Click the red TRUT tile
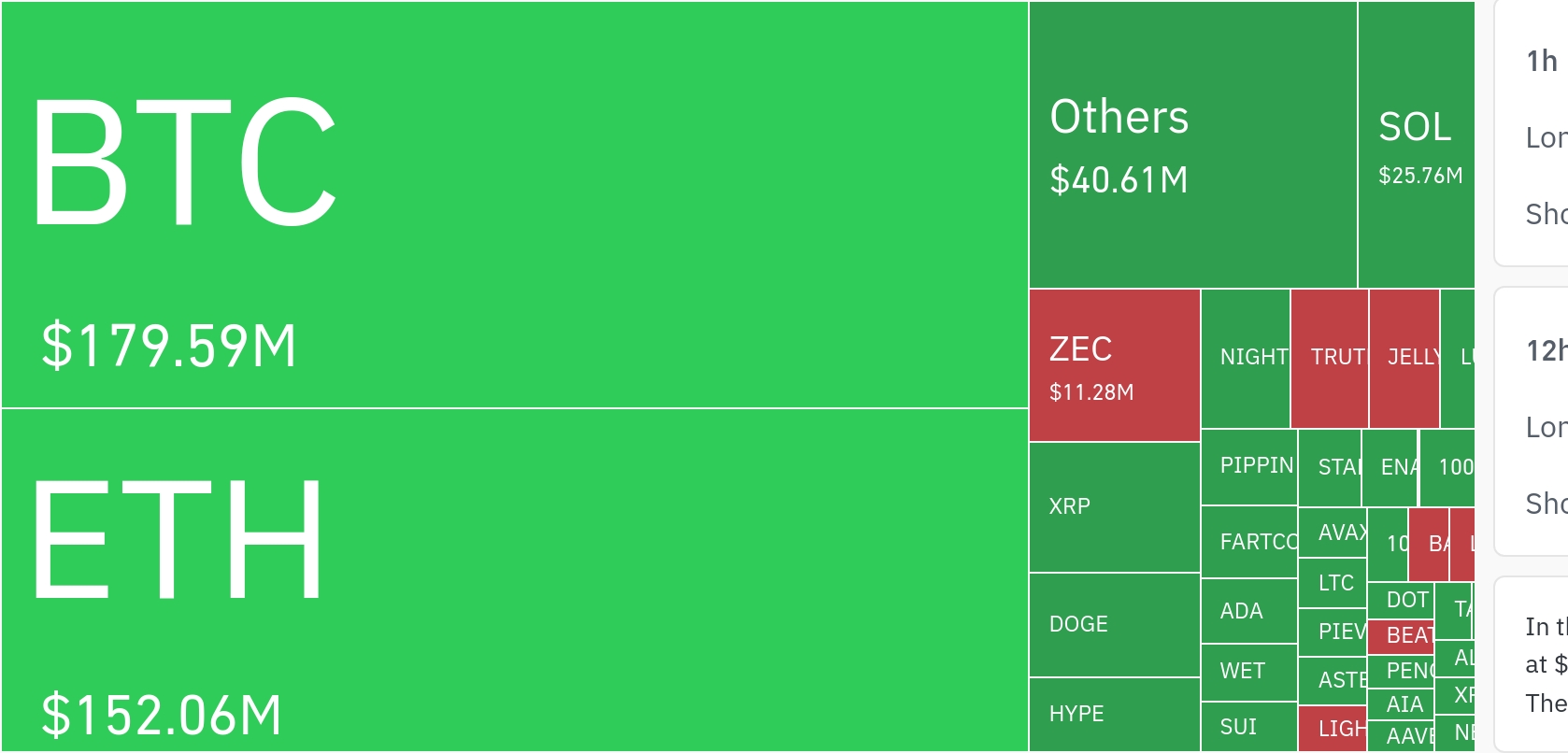This screenshot has width=1568, height=753. tap(1329, 358)
